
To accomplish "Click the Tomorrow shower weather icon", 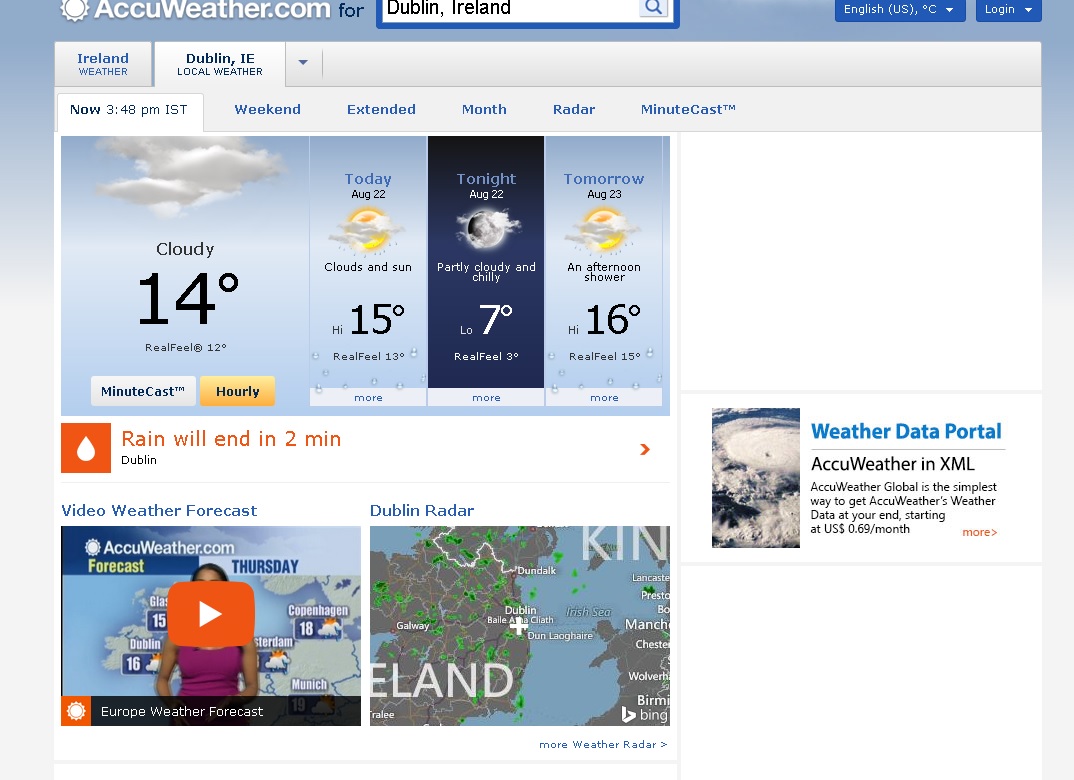I will 603,231.
